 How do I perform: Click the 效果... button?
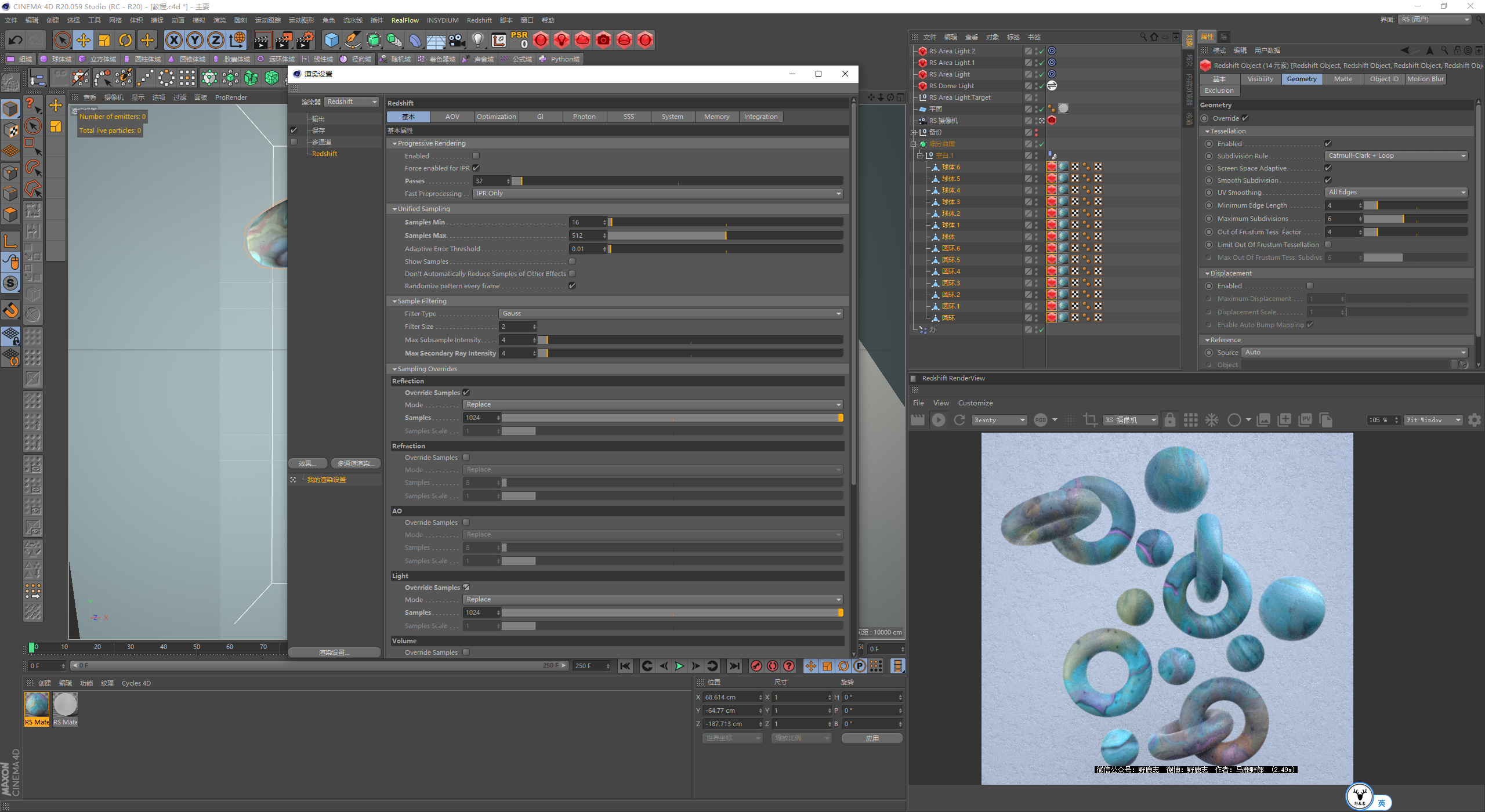(x=308, y=463)
